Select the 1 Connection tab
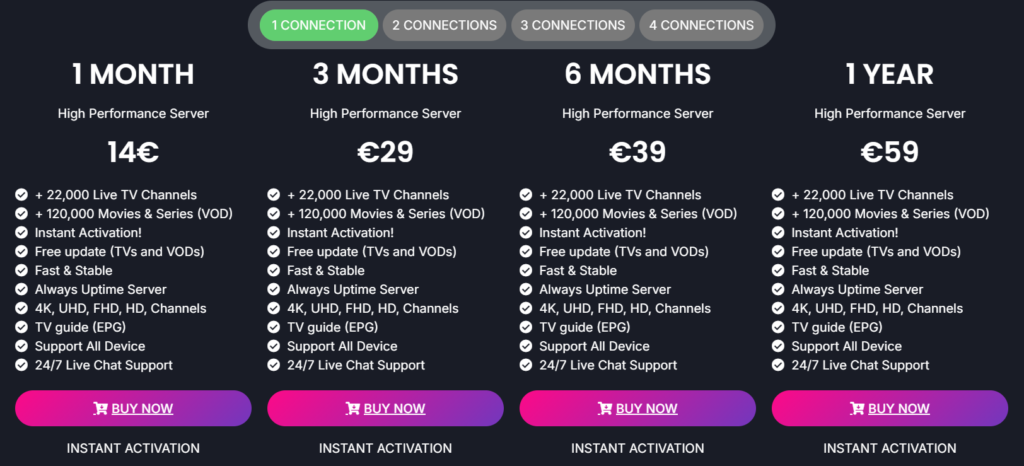The image size is (1024, 466). (x=319, y=25)
